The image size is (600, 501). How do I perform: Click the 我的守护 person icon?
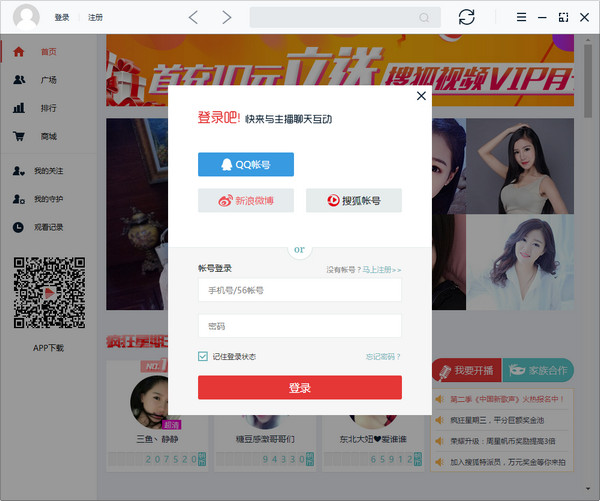tap(18, 199)
